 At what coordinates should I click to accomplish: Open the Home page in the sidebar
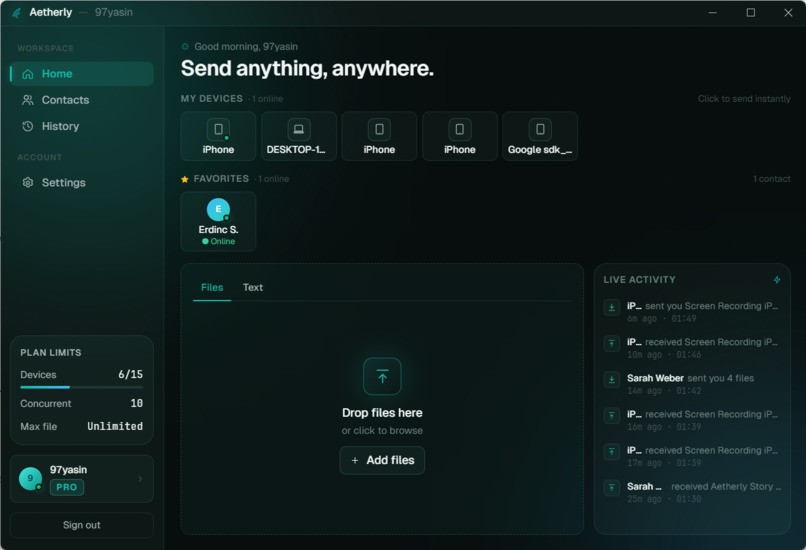click(x=82, y=74)
